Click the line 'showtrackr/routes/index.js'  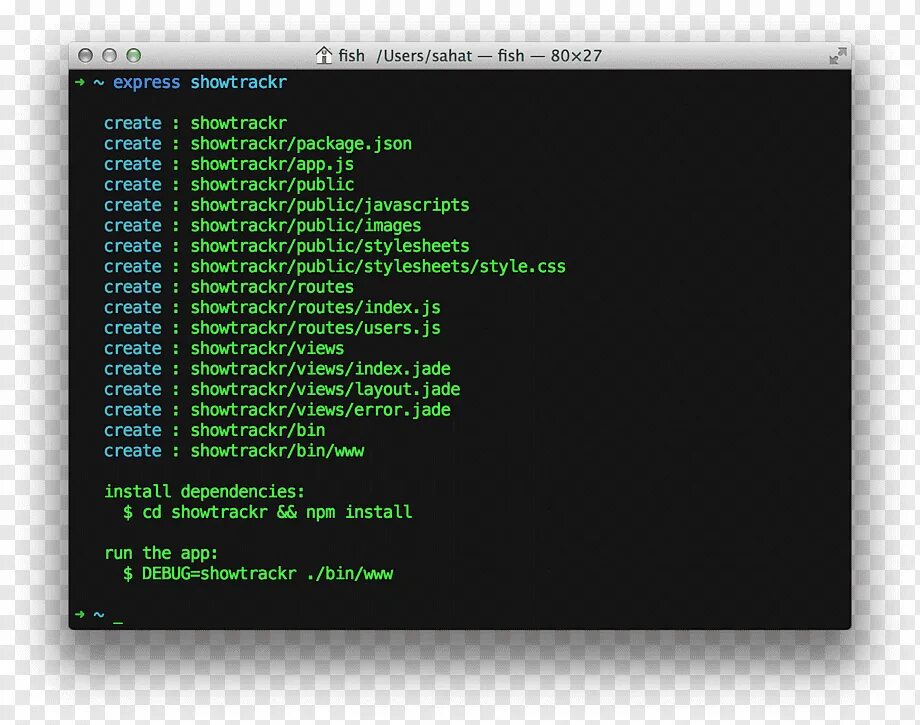click(316, 307)
